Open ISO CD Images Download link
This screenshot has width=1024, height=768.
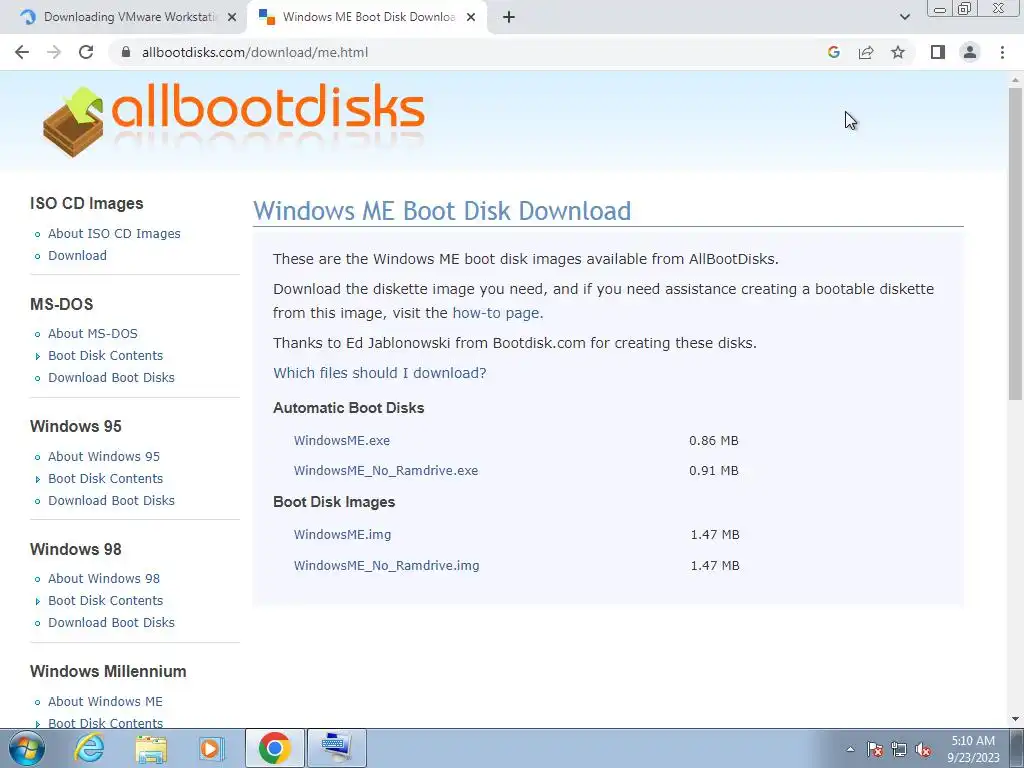[x=77, y=255]
